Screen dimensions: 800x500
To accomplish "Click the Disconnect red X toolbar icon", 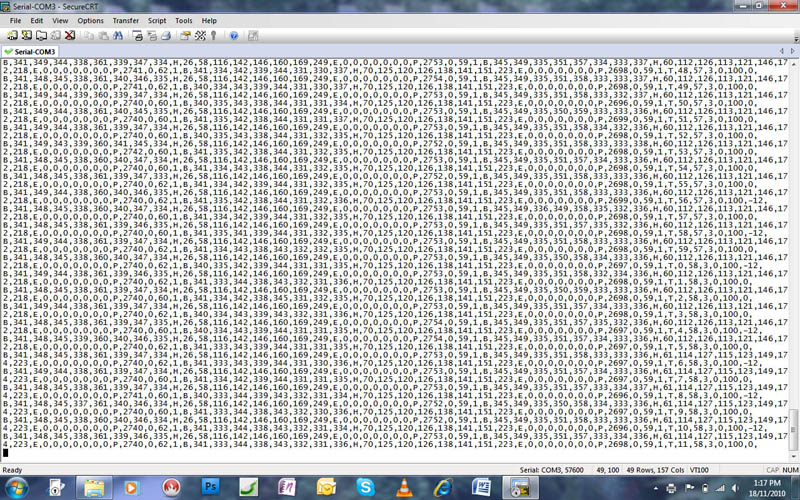I will click(70, 35).
